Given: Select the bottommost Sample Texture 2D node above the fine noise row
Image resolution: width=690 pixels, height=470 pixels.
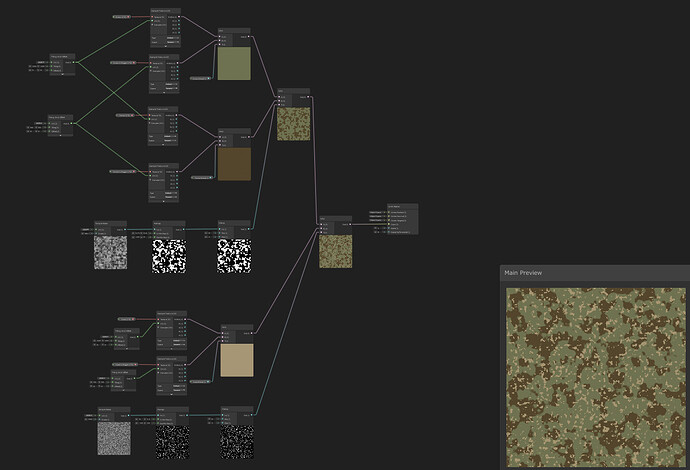Looking at the screenshot, I should 172,376.
